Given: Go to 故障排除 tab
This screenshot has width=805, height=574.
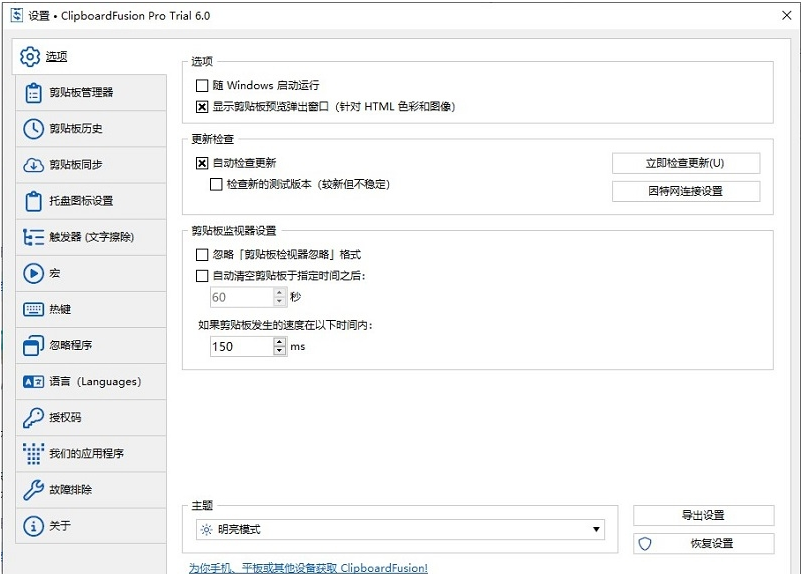Looking at the screenshot, I should [91, 490].
